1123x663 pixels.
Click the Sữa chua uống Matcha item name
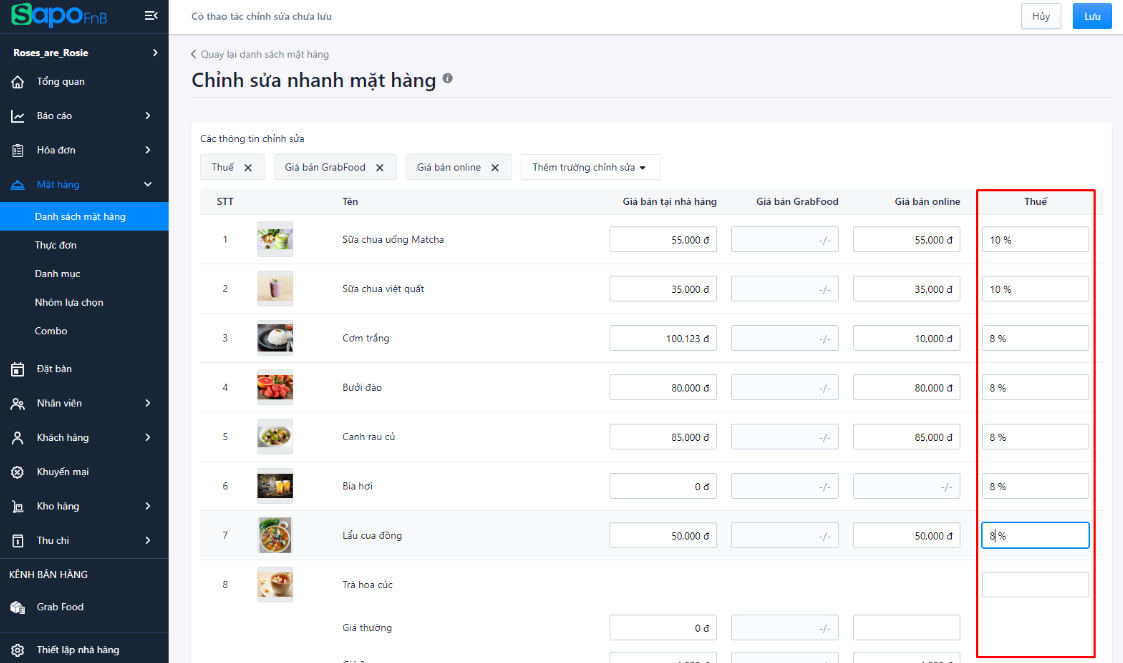pyautogui.click(x=393, y=240)
